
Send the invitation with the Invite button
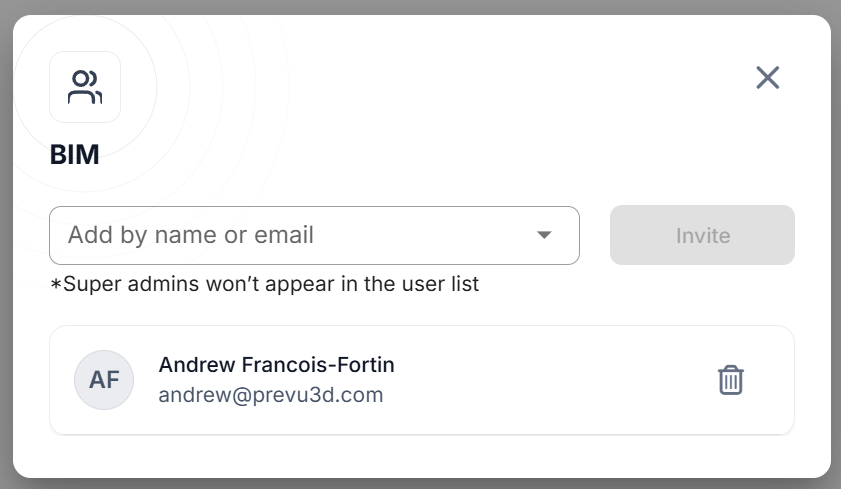702,236
